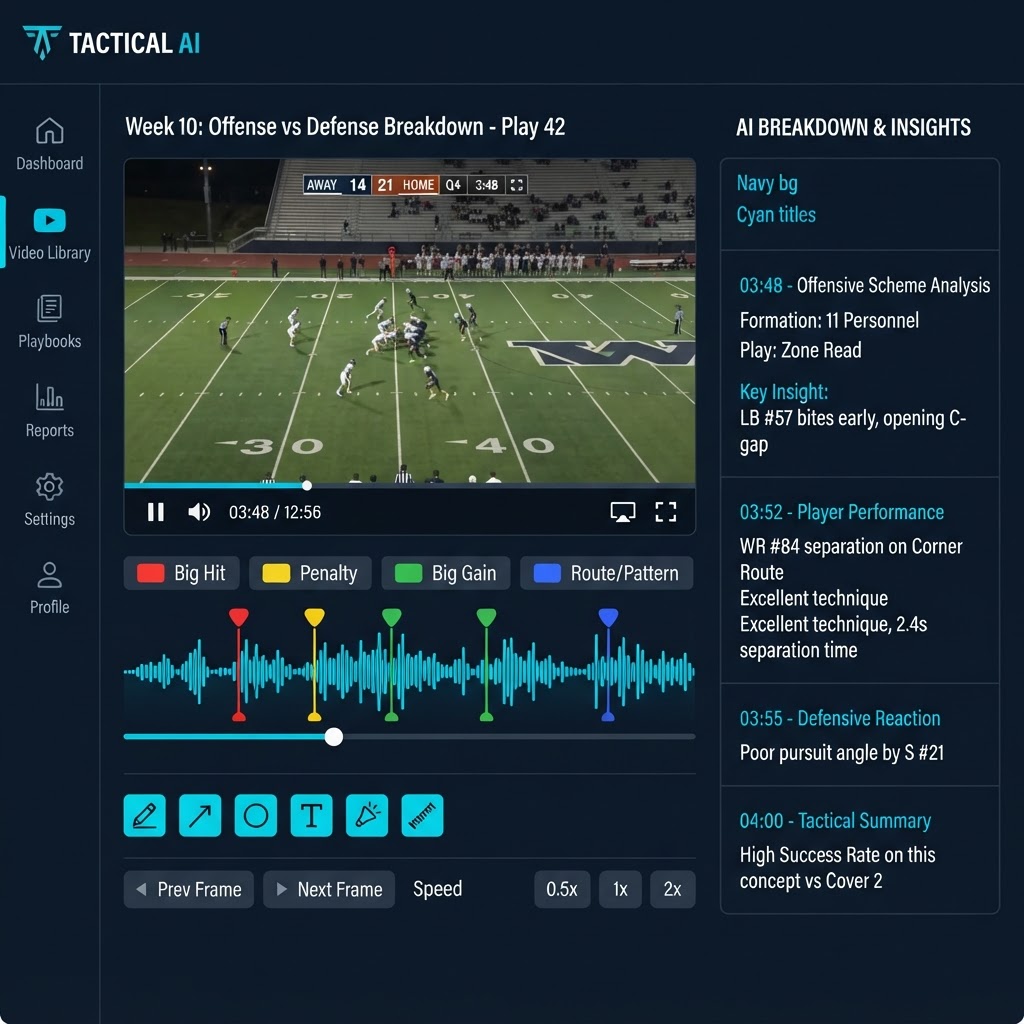
Task: Open the Dashboard home icon
Action: tap(50, 131)
